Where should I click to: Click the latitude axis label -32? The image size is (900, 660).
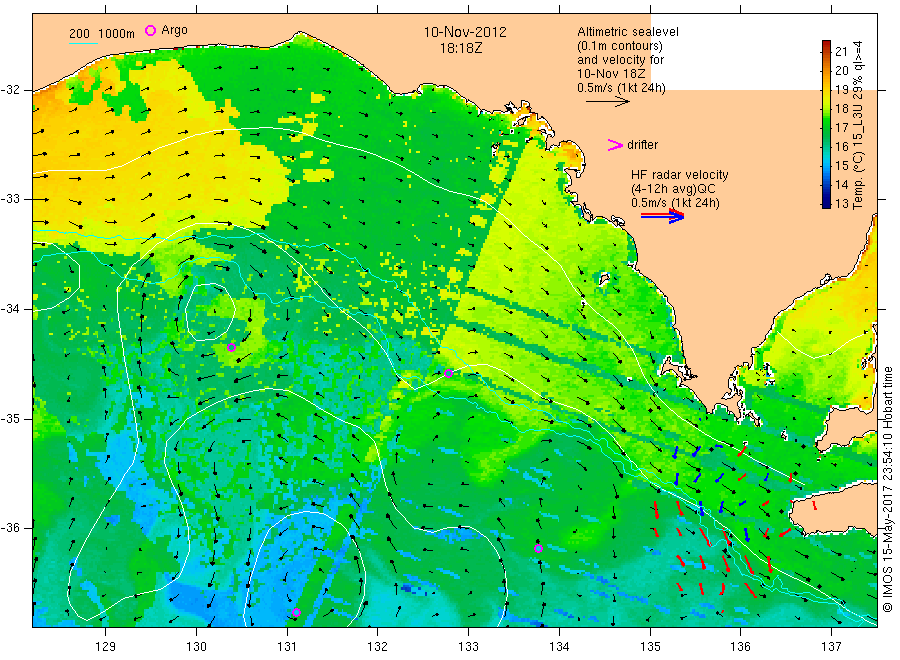coord(10,90)
